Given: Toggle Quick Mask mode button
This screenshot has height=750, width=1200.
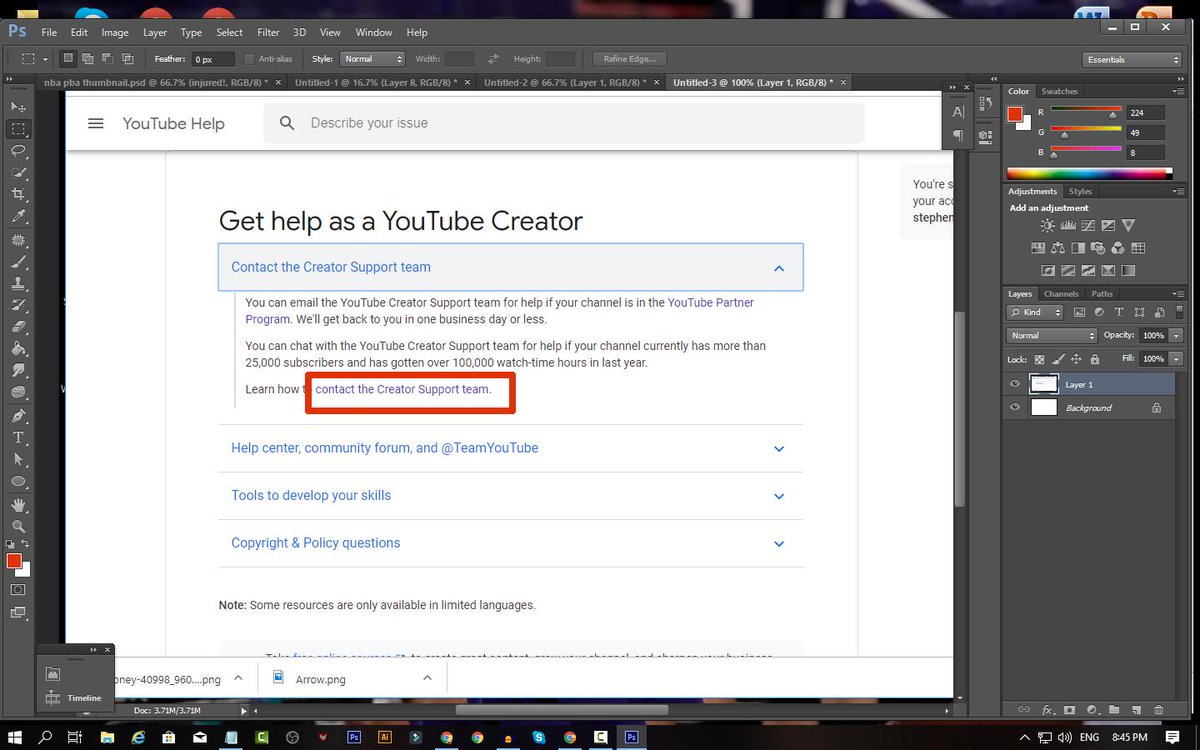Looking at the screenshot, I should [18, 590].
